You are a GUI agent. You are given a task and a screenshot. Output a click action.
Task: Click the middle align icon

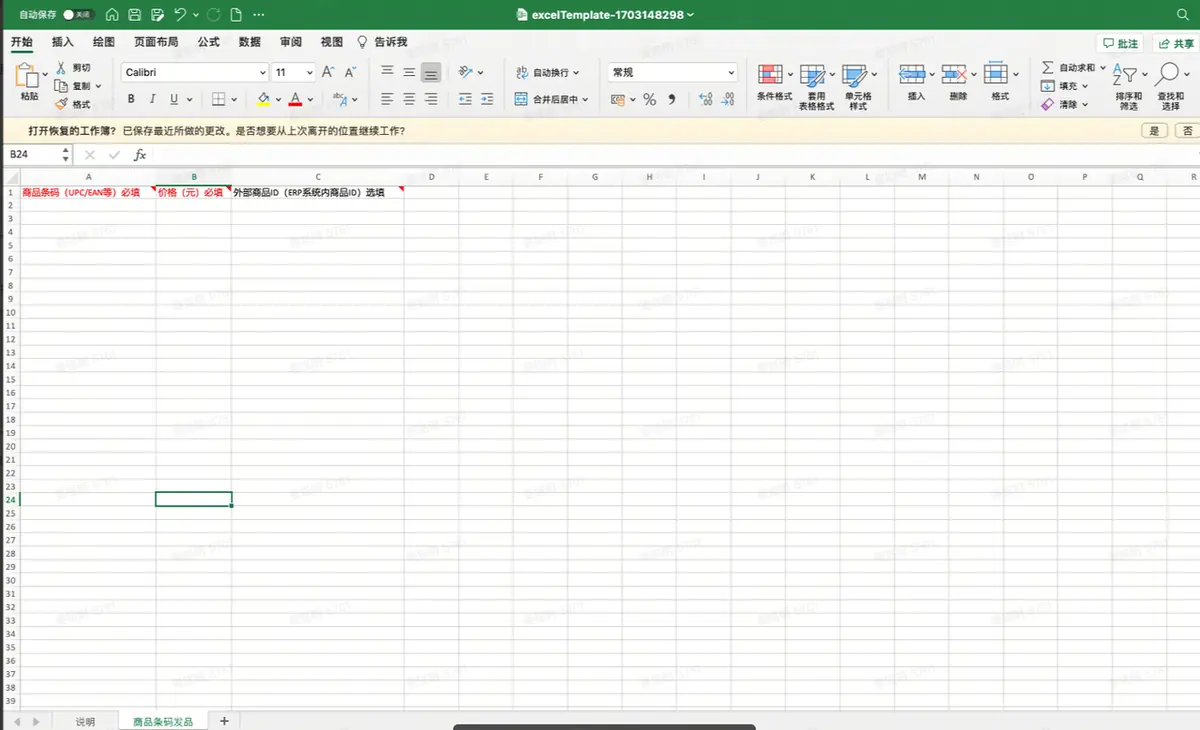pyautogui.click(x=409, y=72)
